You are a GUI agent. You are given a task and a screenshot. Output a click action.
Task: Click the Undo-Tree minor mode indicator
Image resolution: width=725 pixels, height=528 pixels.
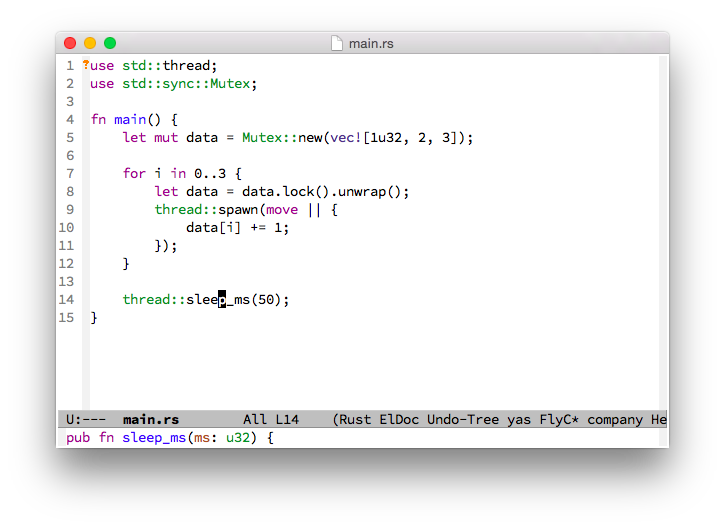coord(463,420)
